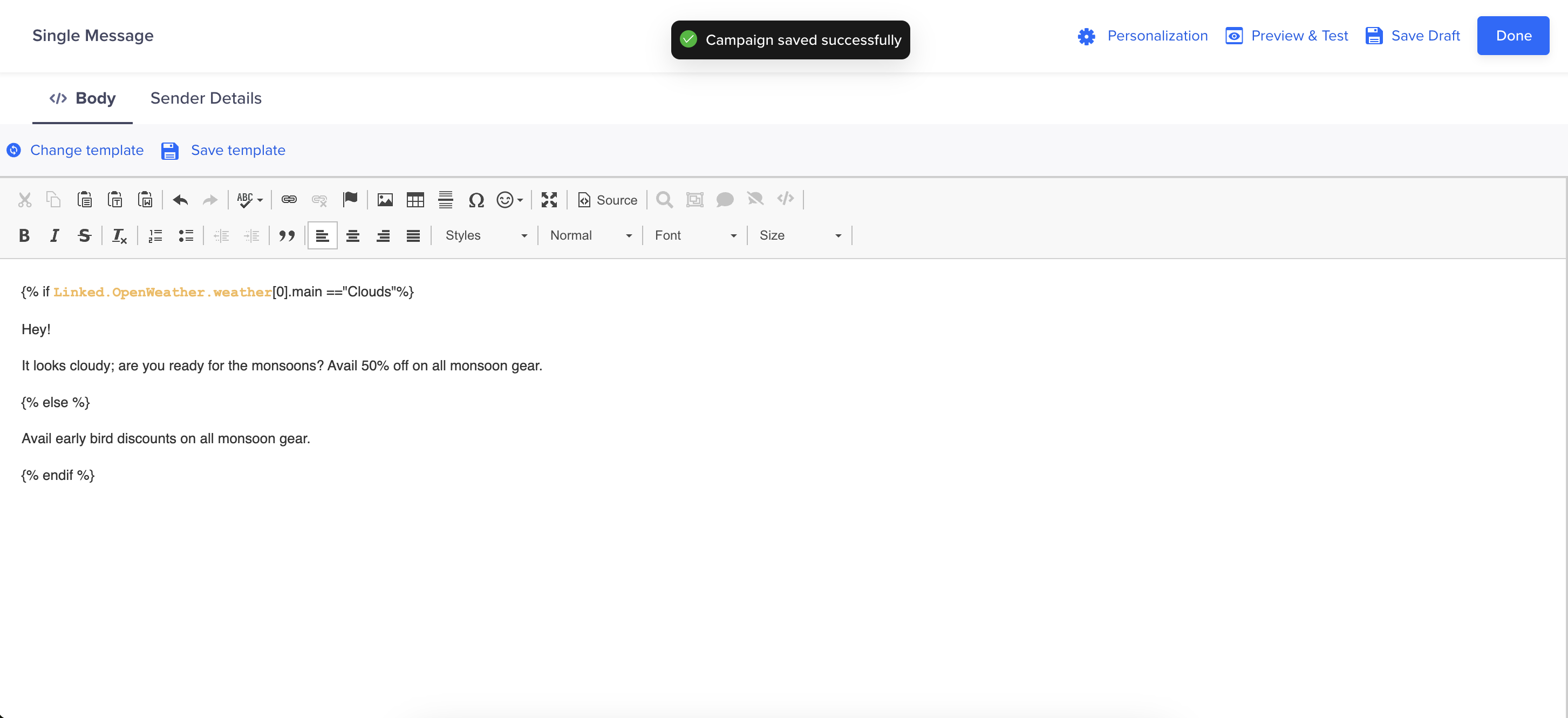Toggle numbered list
Screen dimensions: 1568x718
pyautogui.click(x=155, y=236)
